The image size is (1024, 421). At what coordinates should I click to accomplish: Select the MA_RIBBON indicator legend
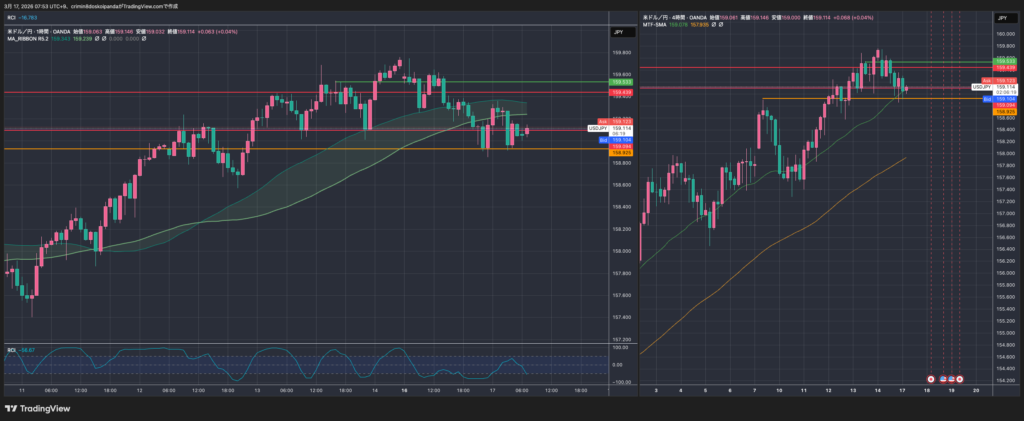[27, 41]
